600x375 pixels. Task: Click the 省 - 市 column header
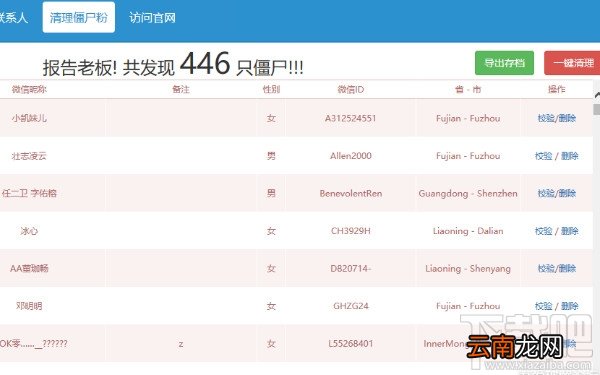coord(468,90)
